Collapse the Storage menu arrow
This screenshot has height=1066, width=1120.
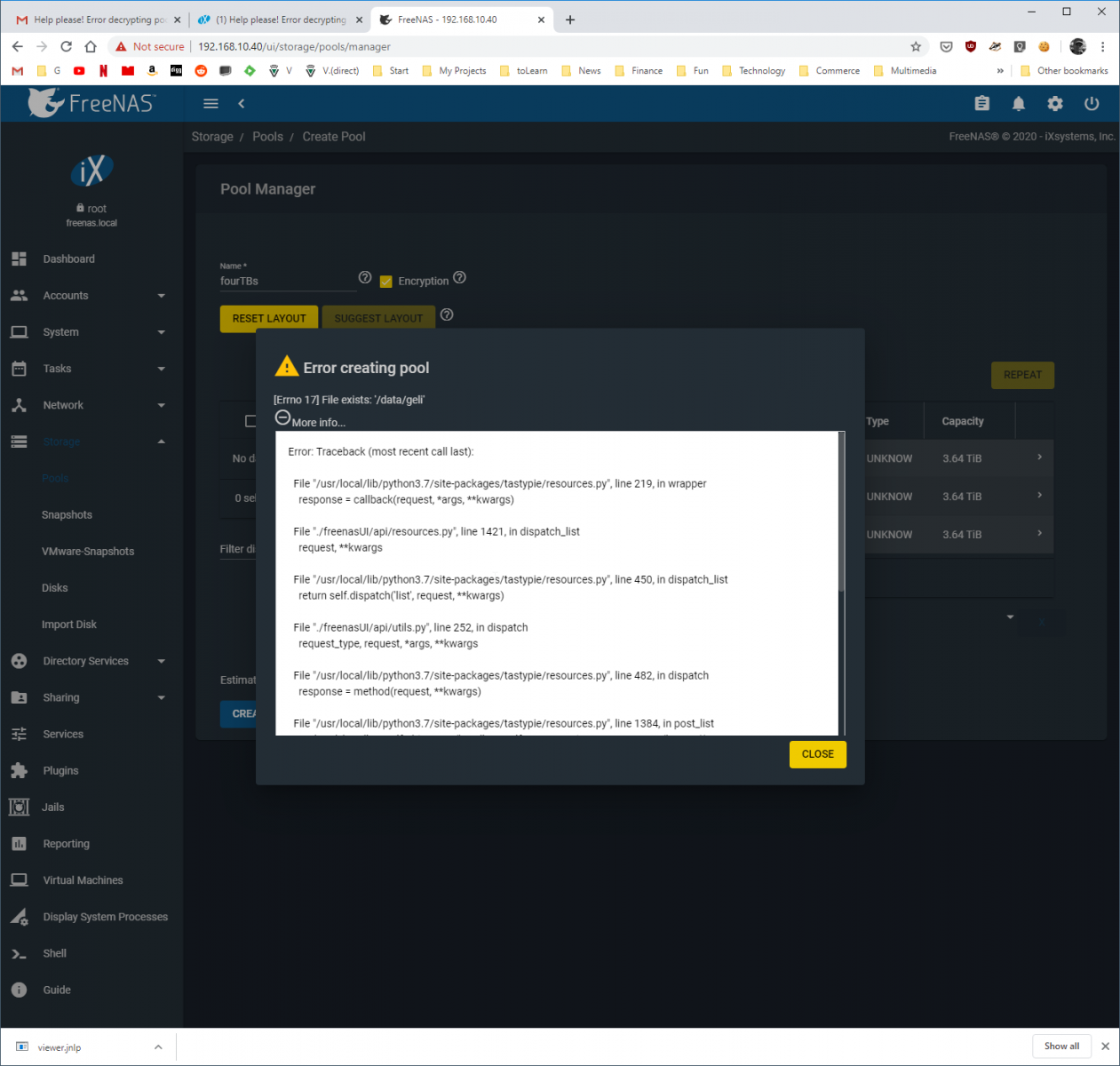pyautogui.click(x=162, y=442)
